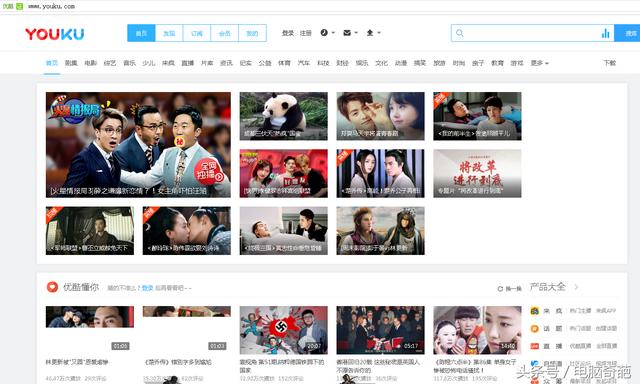Open the upload arrow icon
This screenshot has height=384, width=640.
370,33
